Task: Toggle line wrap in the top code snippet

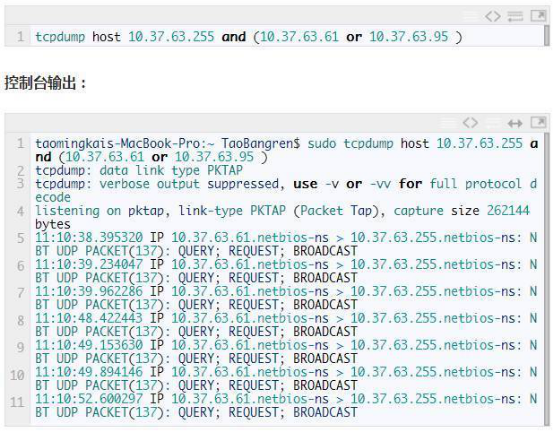Action: 515,16
